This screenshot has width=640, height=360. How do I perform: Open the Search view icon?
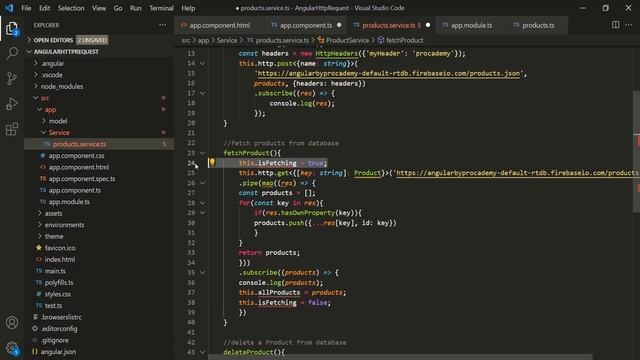point(12,53)
